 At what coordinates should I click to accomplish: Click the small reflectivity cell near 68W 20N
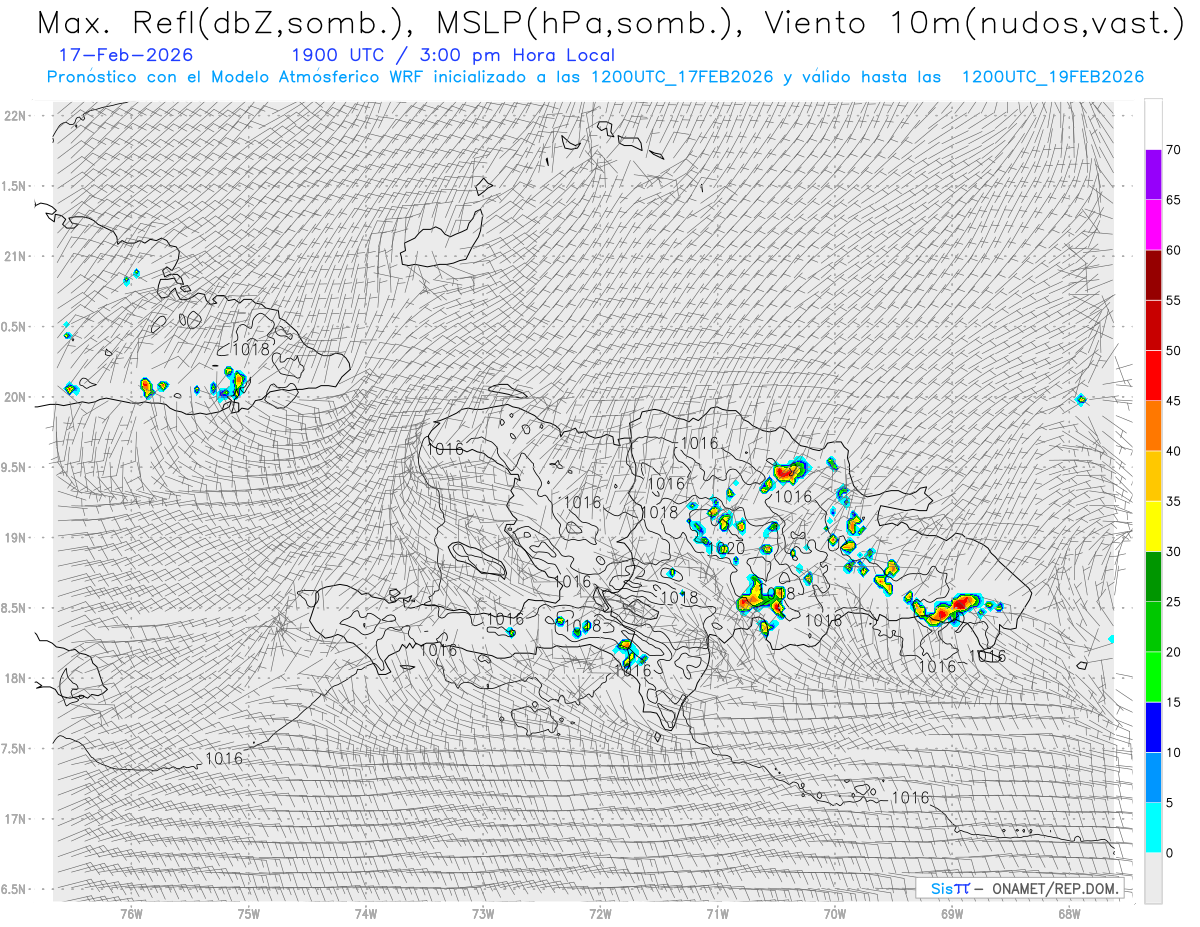pyautogui.click(x=1081, y=399)
